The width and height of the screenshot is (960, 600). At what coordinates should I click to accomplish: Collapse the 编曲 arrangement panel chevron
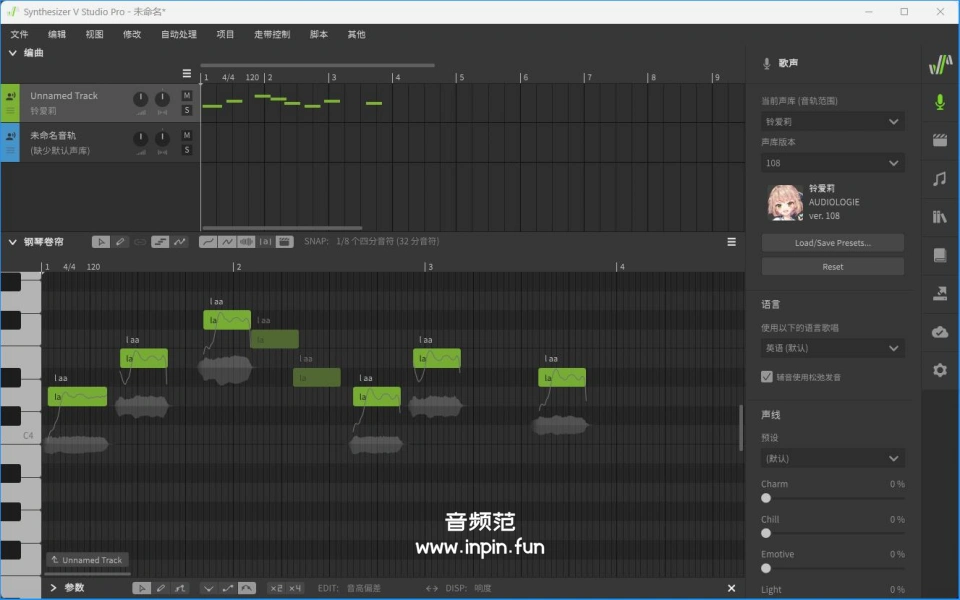click(12, 53)
